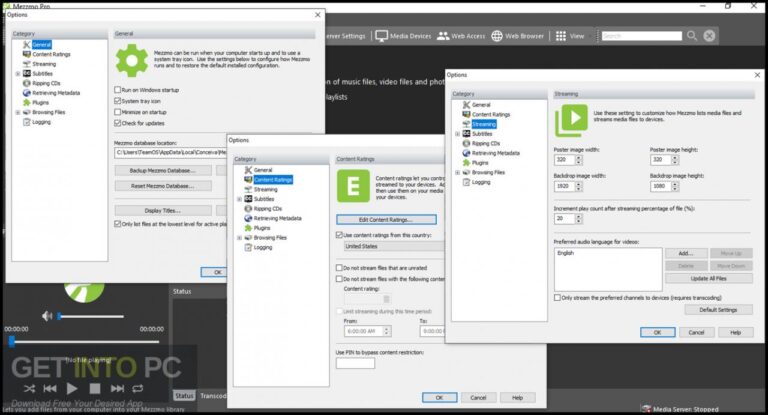The image size is (768, 415).
Task: Click the search magnifier icon
Action: pyautogui.click(x=692, y=35)
